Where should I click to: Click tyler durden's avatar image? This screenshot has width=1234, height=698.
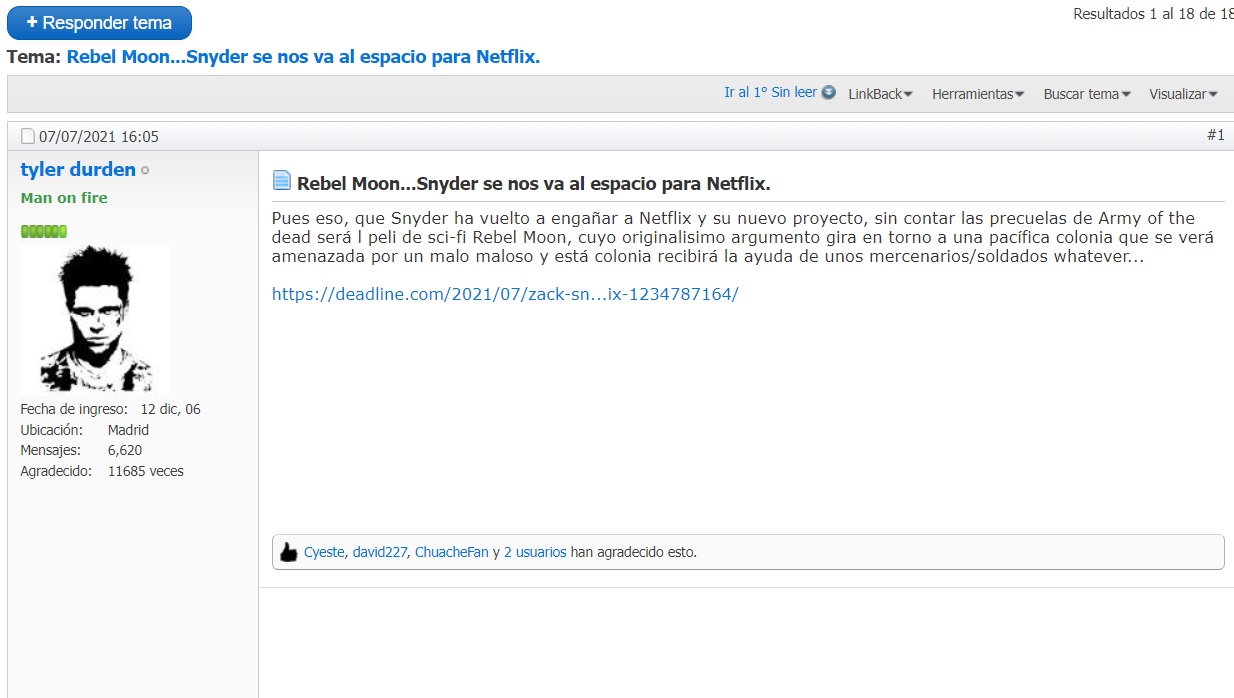pos(94,318)
